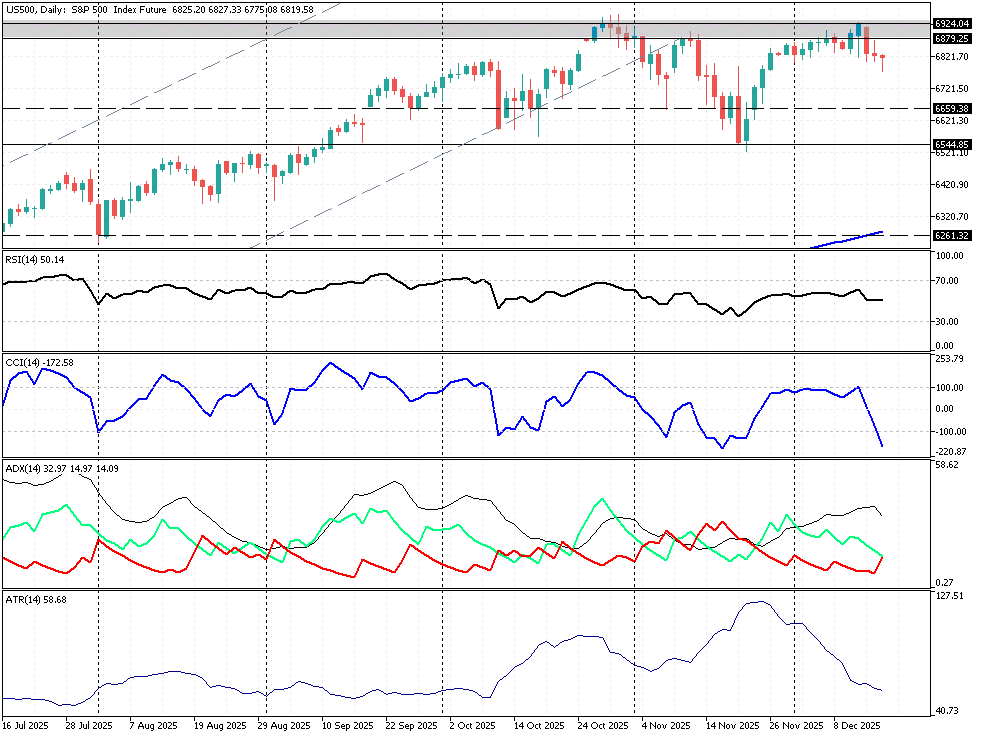Select the 8 Dec 2025 date label
The height and width of the screenshot is (737, 983).
856,725
